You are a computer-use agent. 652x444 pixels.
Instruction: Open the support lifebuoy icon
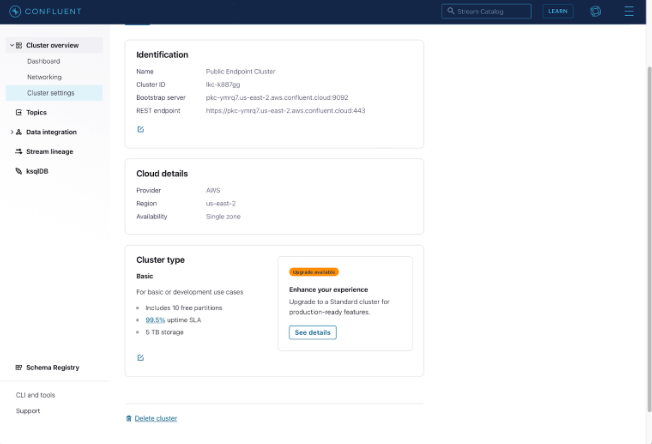(595, 11)
